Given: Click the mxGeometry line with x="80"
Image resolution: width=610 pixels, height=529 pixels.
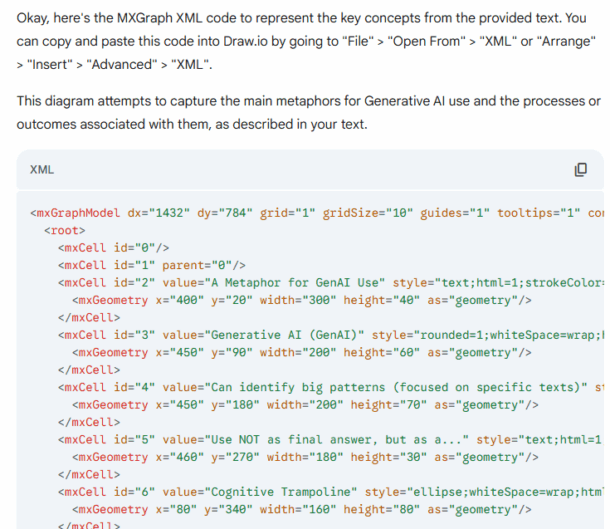Looking at the screenshot, I should [x=301, y=510].
